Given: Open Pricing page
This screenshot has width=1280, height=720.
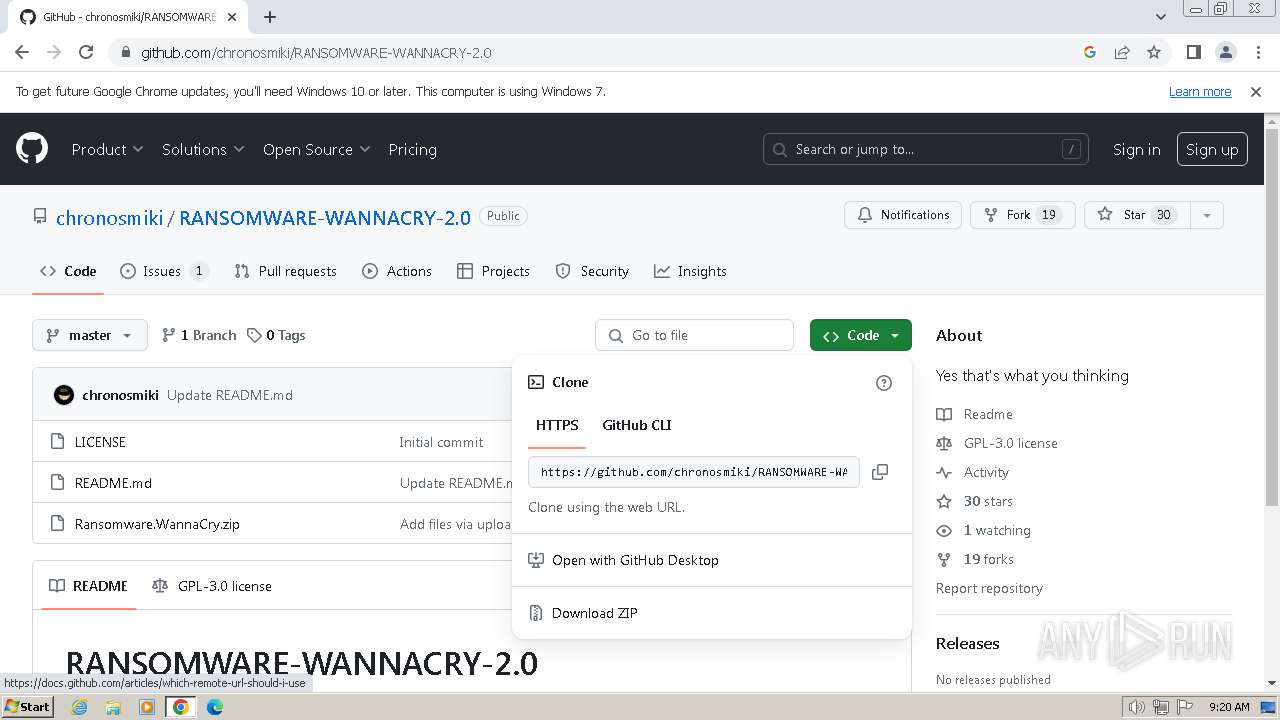Looking at the screenshot, I should [412, 149].
